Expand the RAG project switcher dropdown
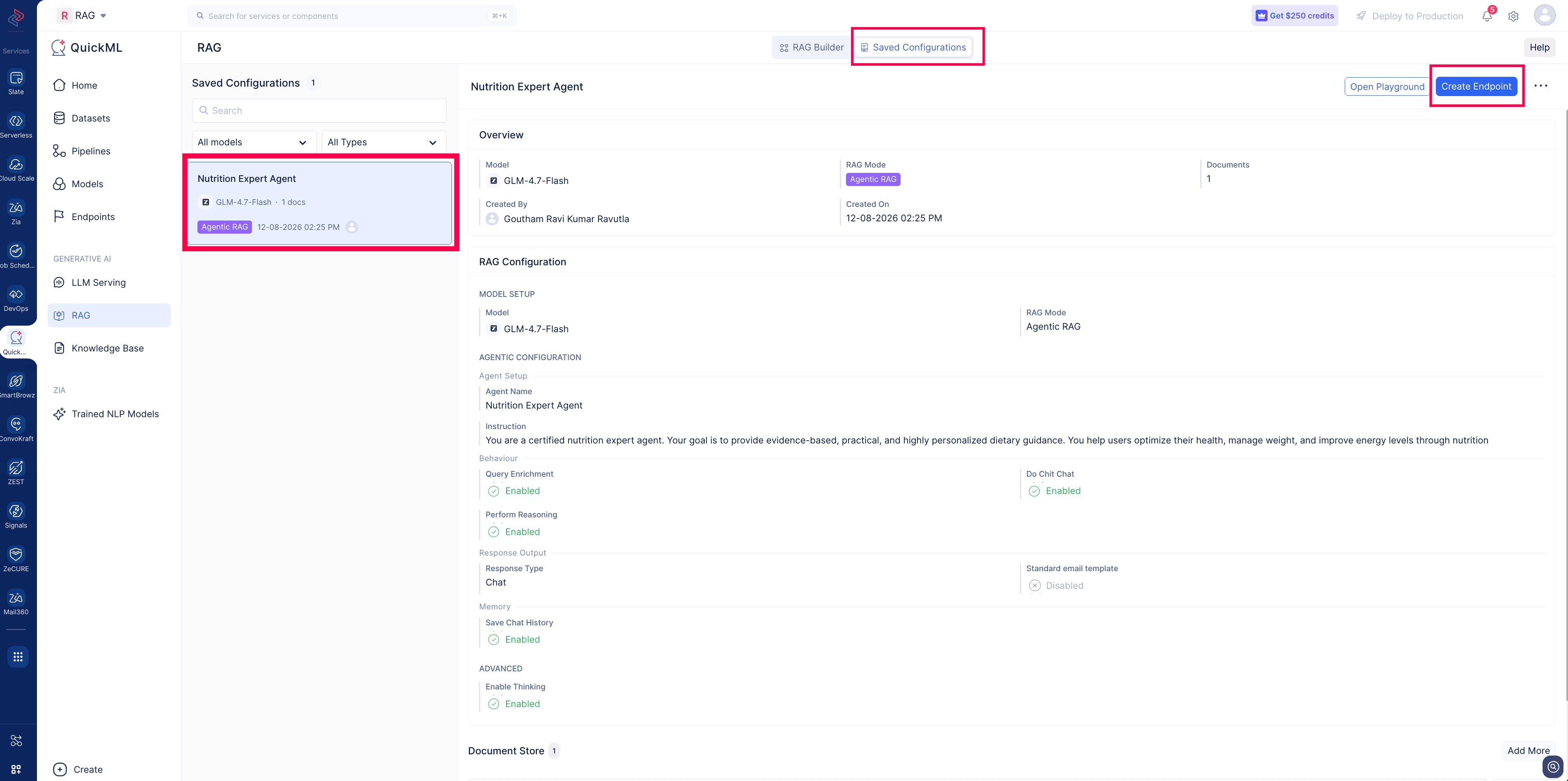Image resolution: width=1568 pixels, height=781 pixels. [x=82, y=16]
